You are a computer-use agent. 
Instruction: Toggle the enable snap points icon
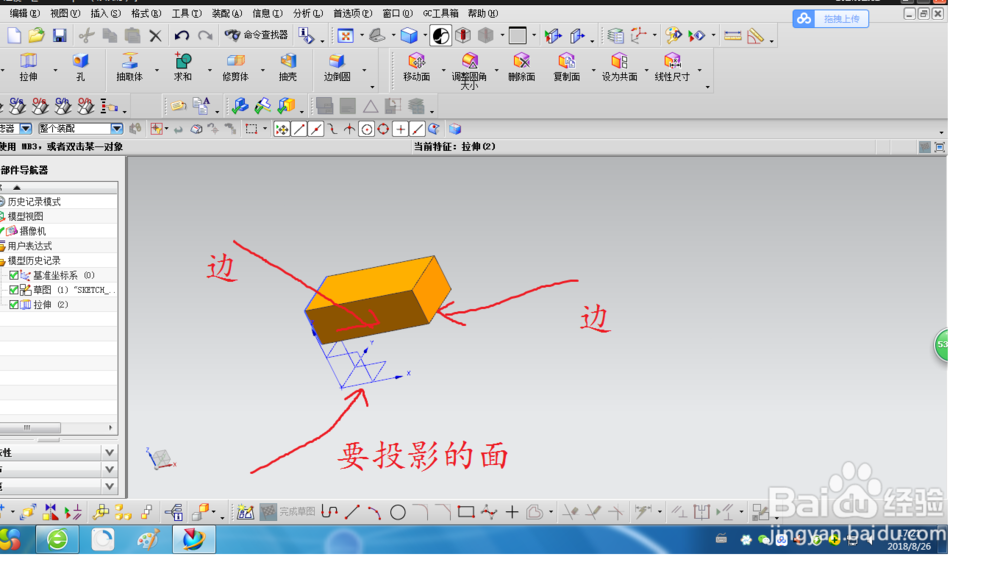pyautogui.click(x=281, y=129)
